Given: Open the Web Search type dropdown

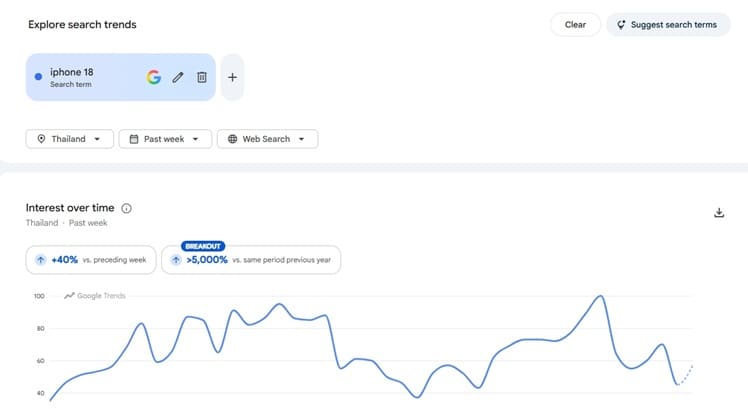Looking at the screenshot, I should [x=268, y=139].
